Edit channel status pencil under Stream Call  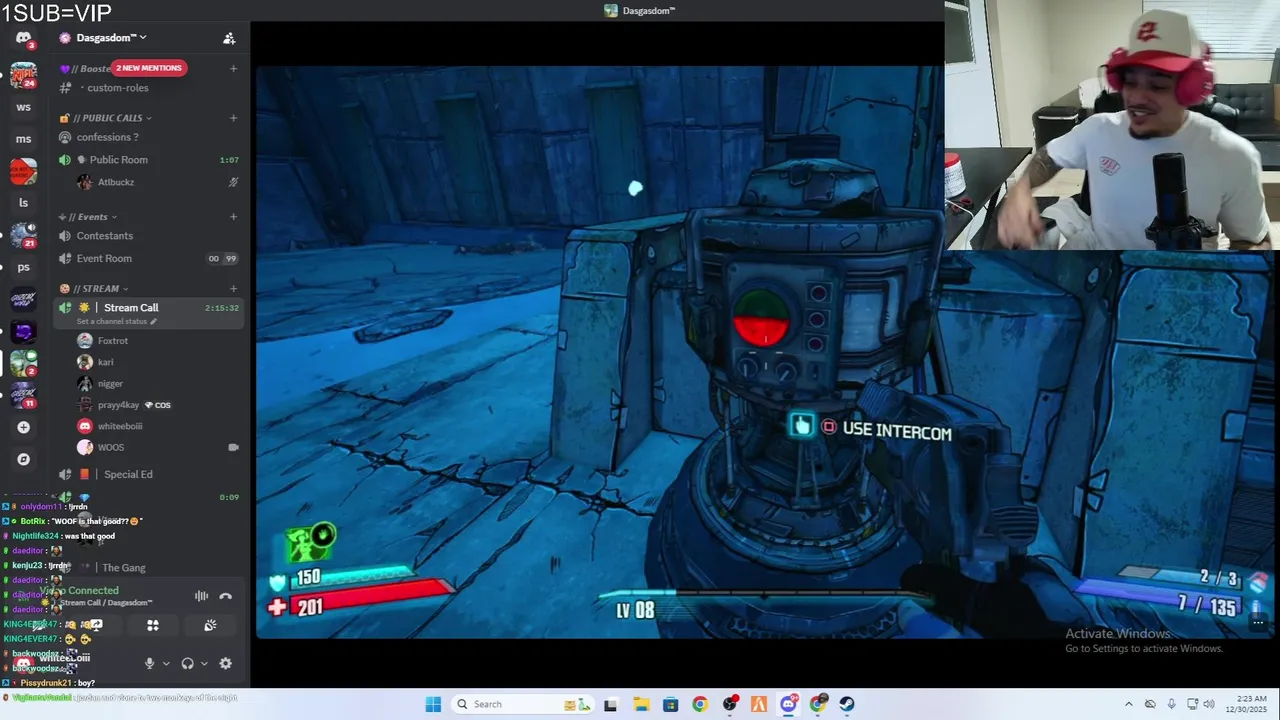point(154,322)
